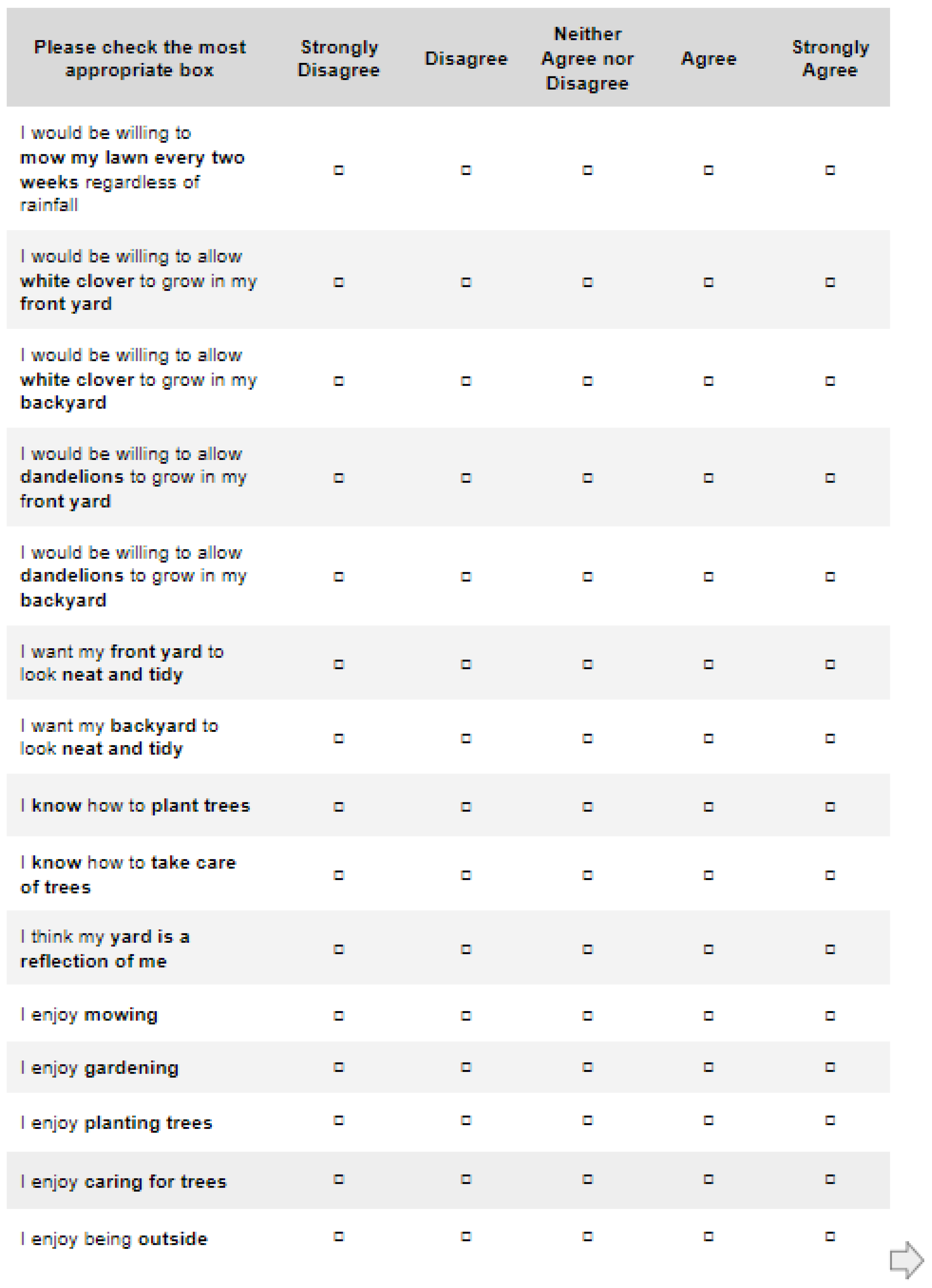
Task: Select Strongly Disagree for mowing lawn every two weeks
Action: click(339, 170)
